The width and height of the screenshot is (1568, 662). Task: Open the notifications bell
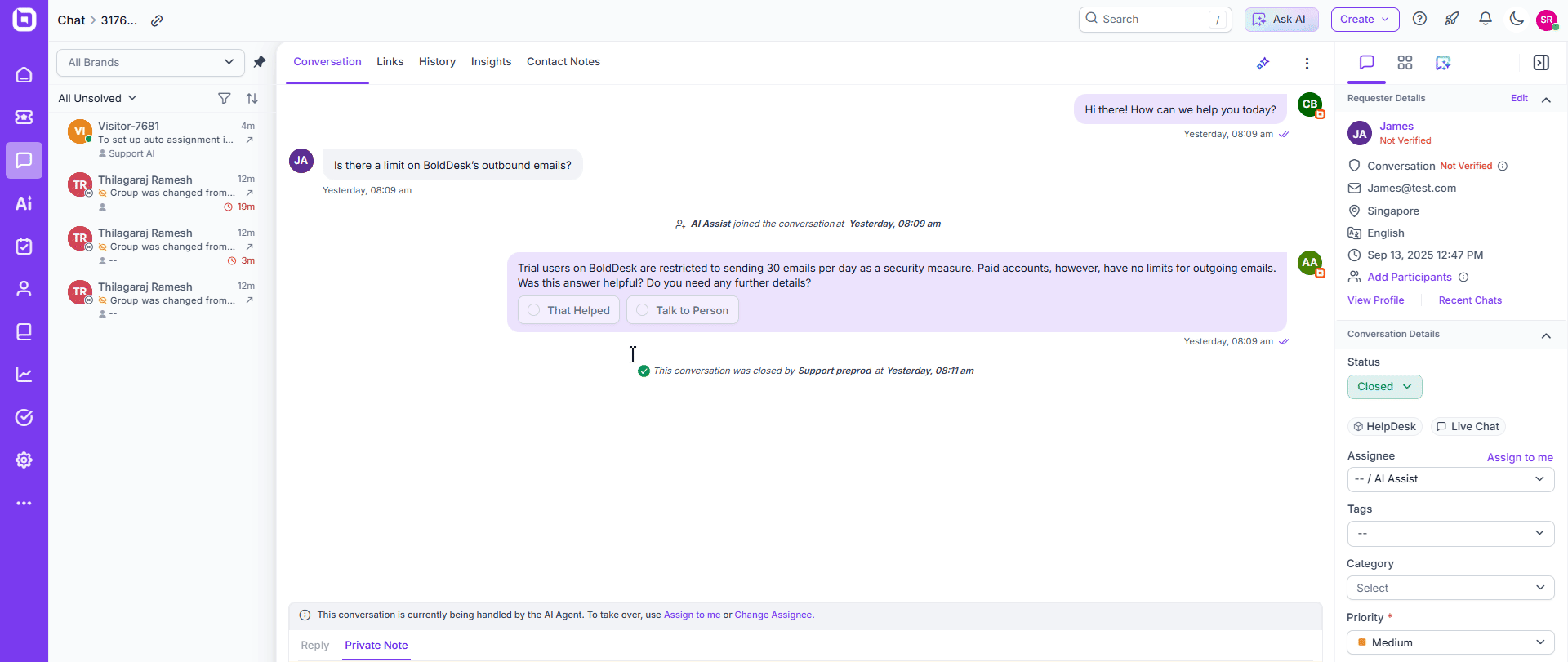point(1486,19)
